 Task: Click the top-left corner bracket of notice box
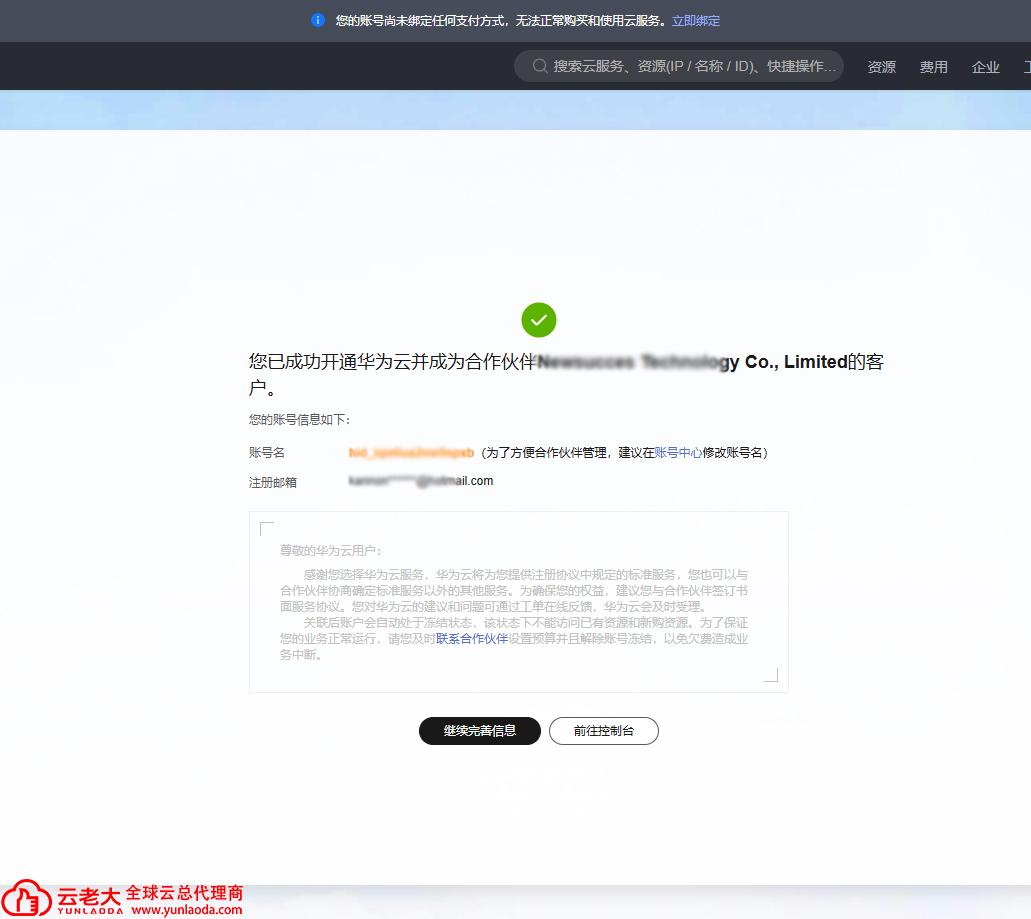coord(266,528)
